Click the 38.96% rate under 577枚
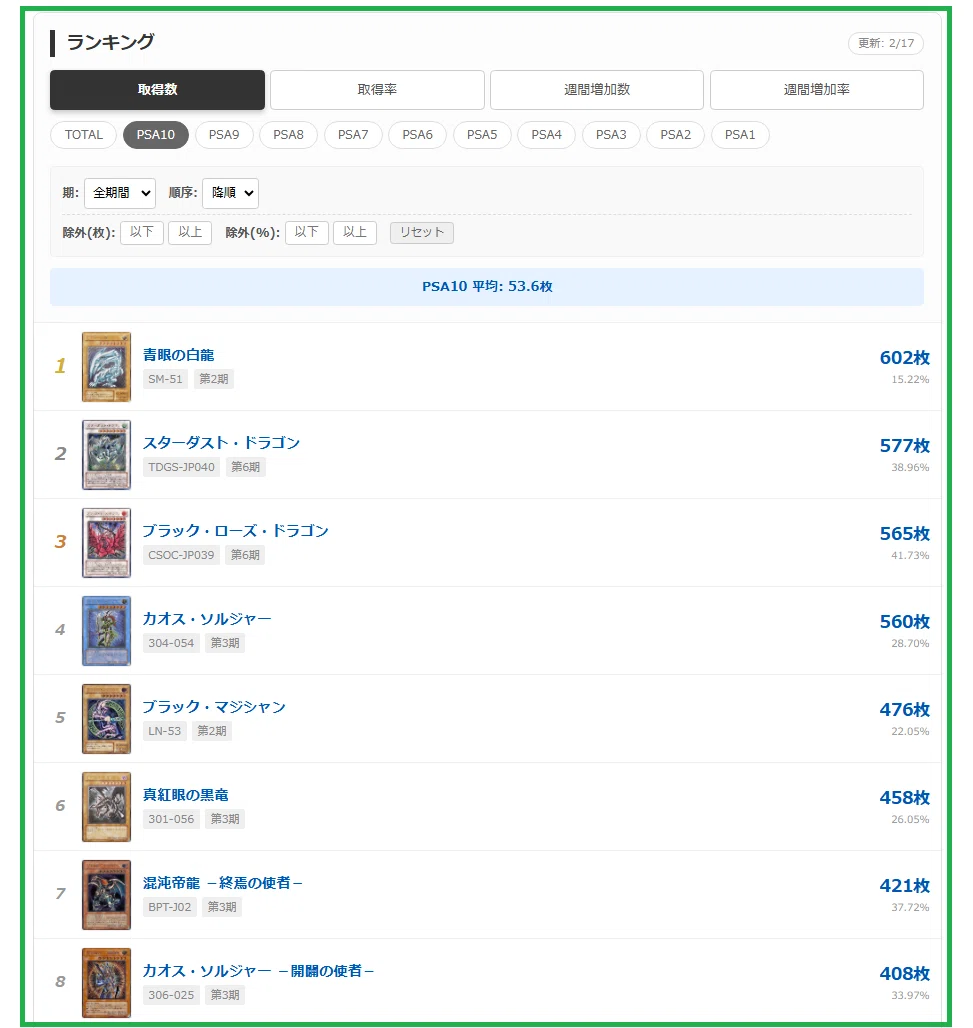 point(910,467)
